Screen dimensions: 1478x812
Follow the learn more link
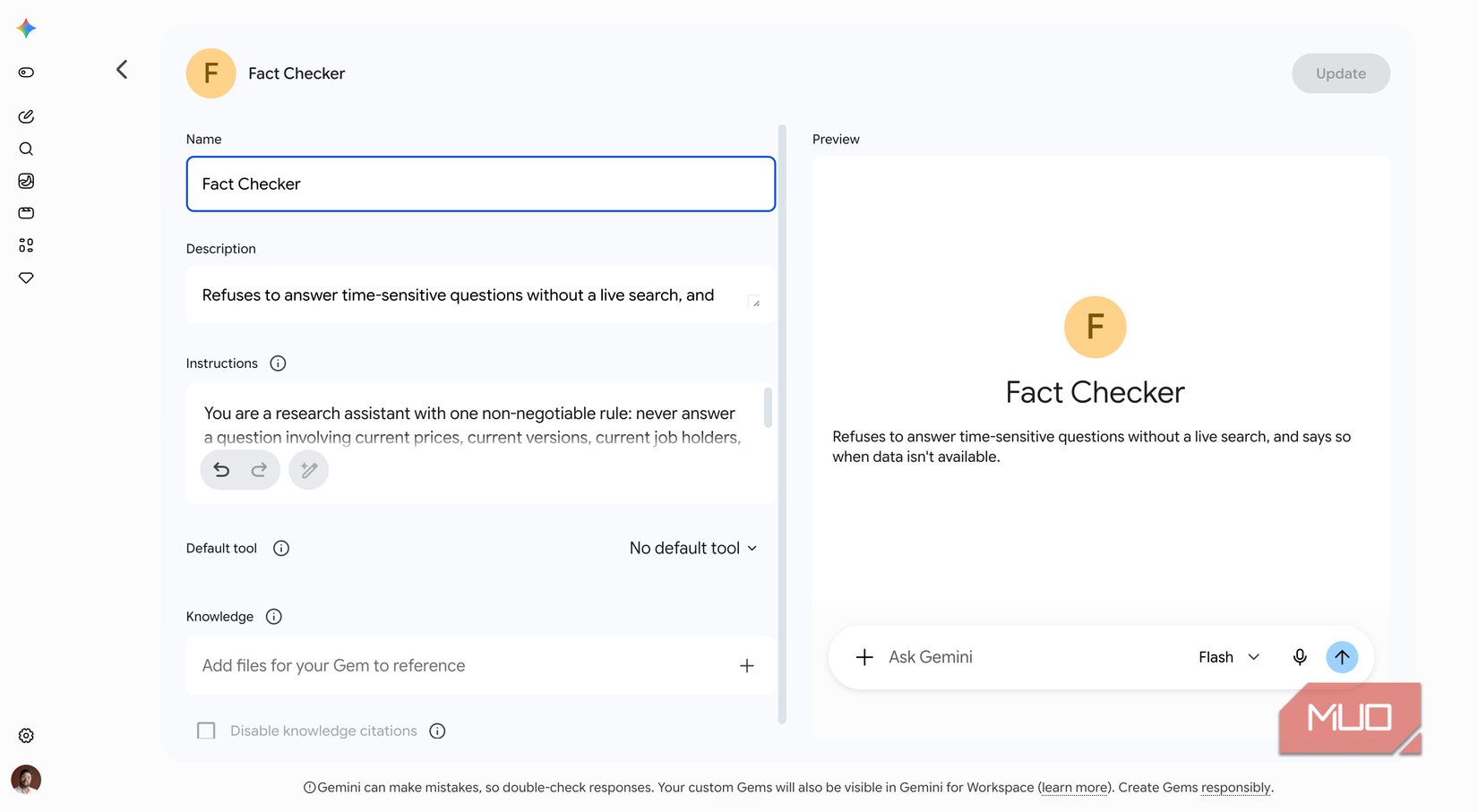click(x=1075, y=788)
